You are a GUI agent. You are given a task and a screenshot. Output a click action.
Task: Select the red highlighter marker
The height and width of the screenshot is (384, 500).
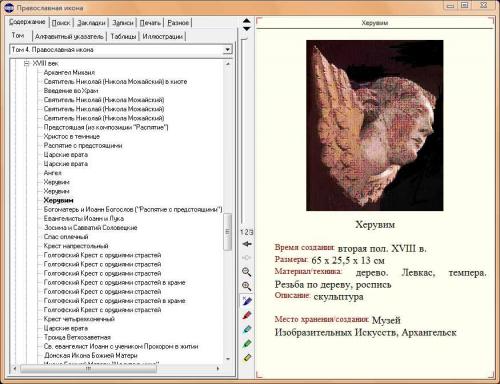[x=247, y=315]
